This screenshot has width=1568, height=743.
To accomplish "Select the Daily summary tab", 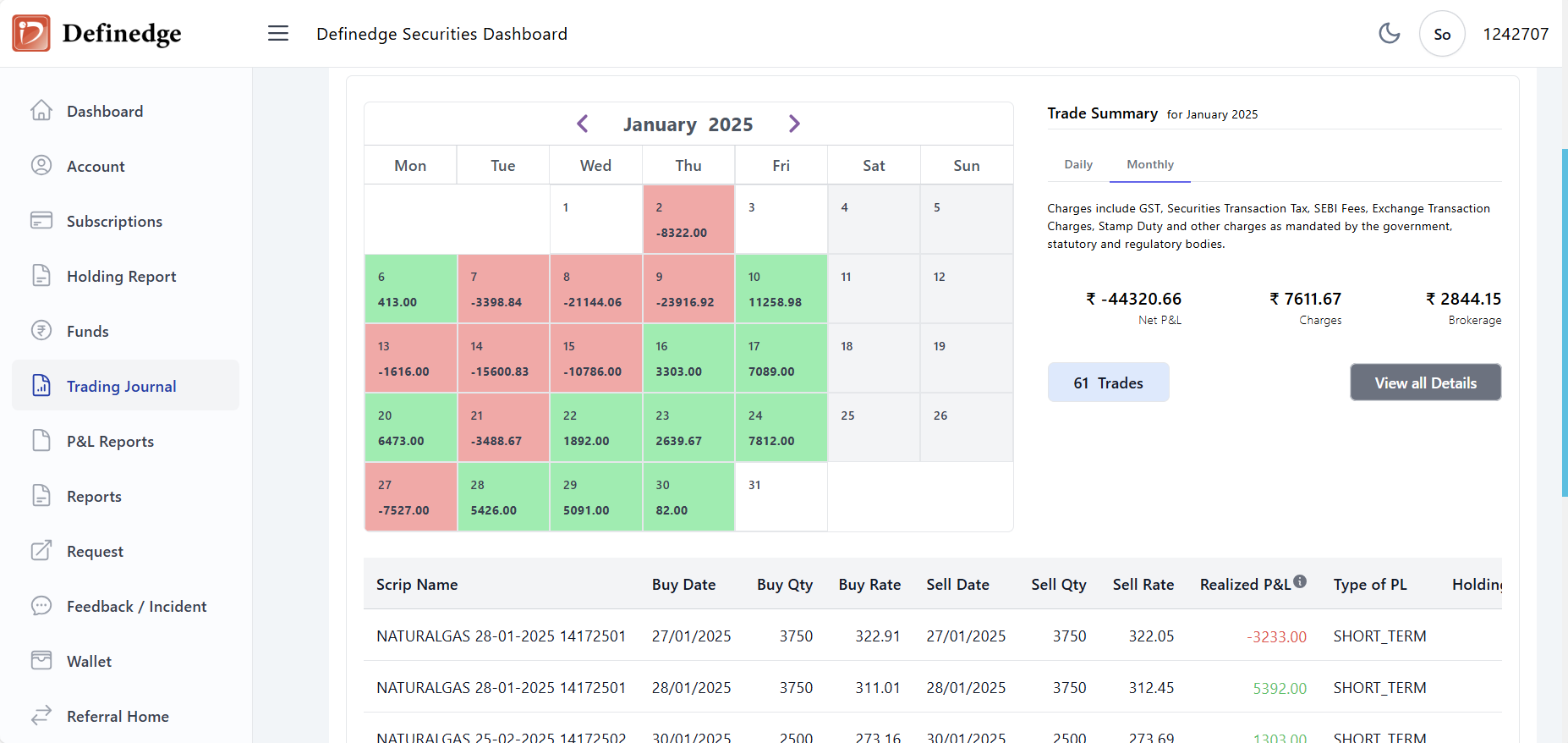I will (x=1078, y=165).
